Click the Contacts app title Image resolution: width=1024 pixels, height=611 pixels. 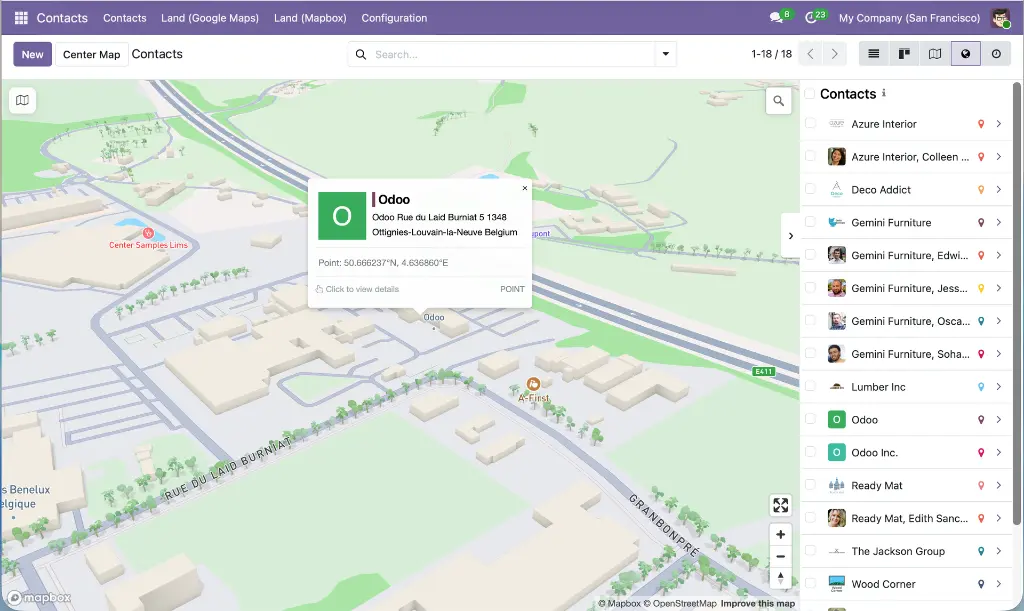pos(62,18)
